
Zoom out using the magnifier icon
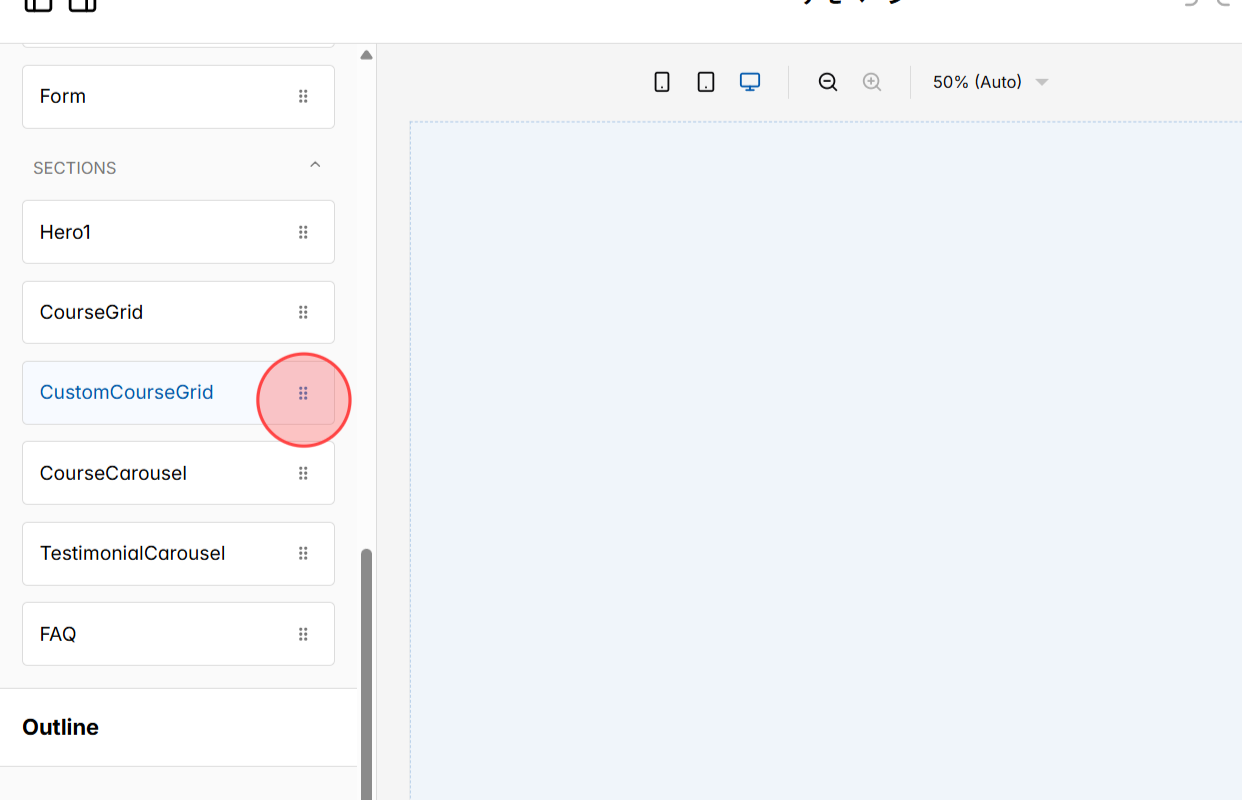827,82
